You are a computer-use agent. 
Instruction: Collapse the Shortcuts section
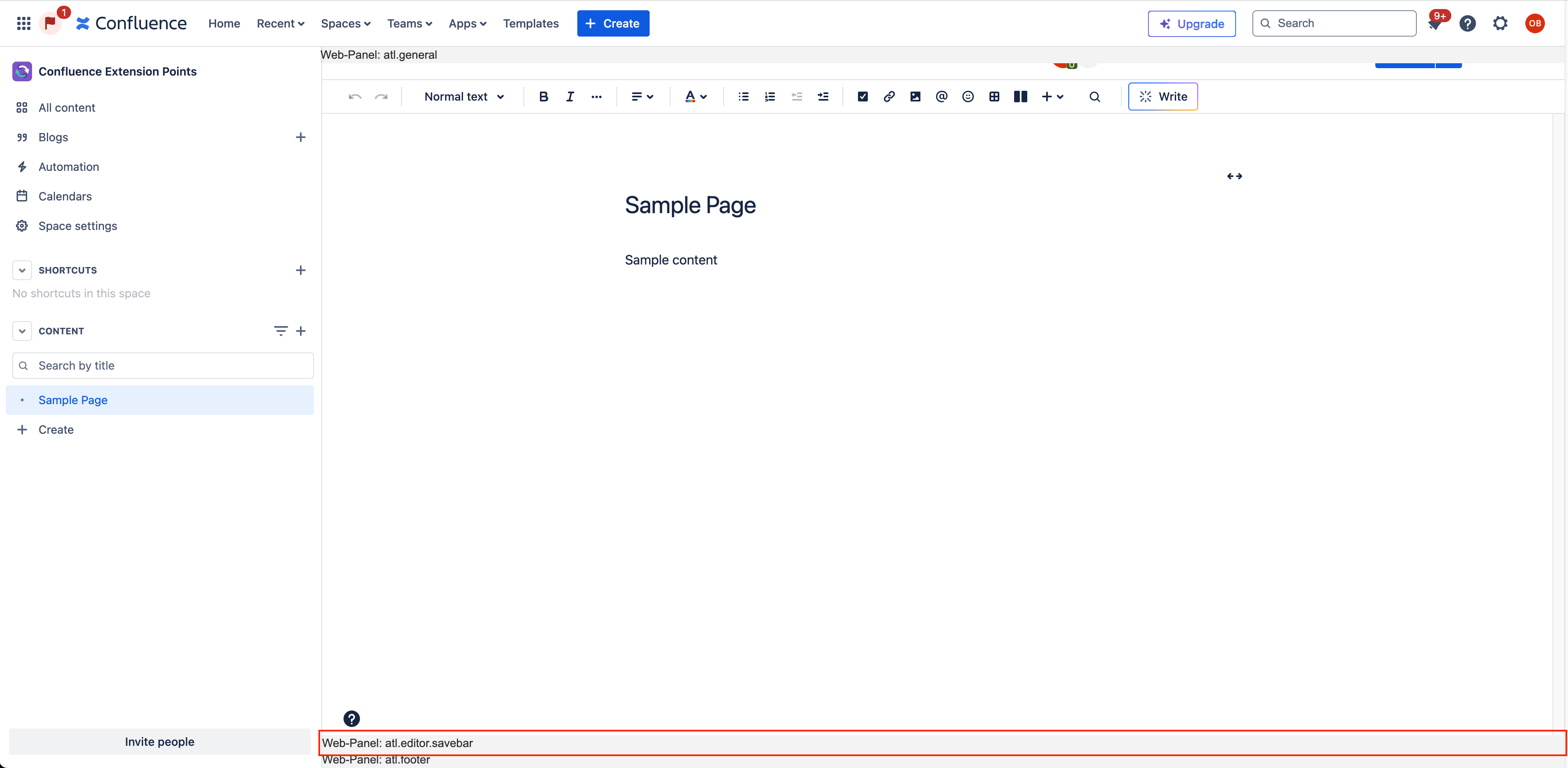click(x=22, y=270)
